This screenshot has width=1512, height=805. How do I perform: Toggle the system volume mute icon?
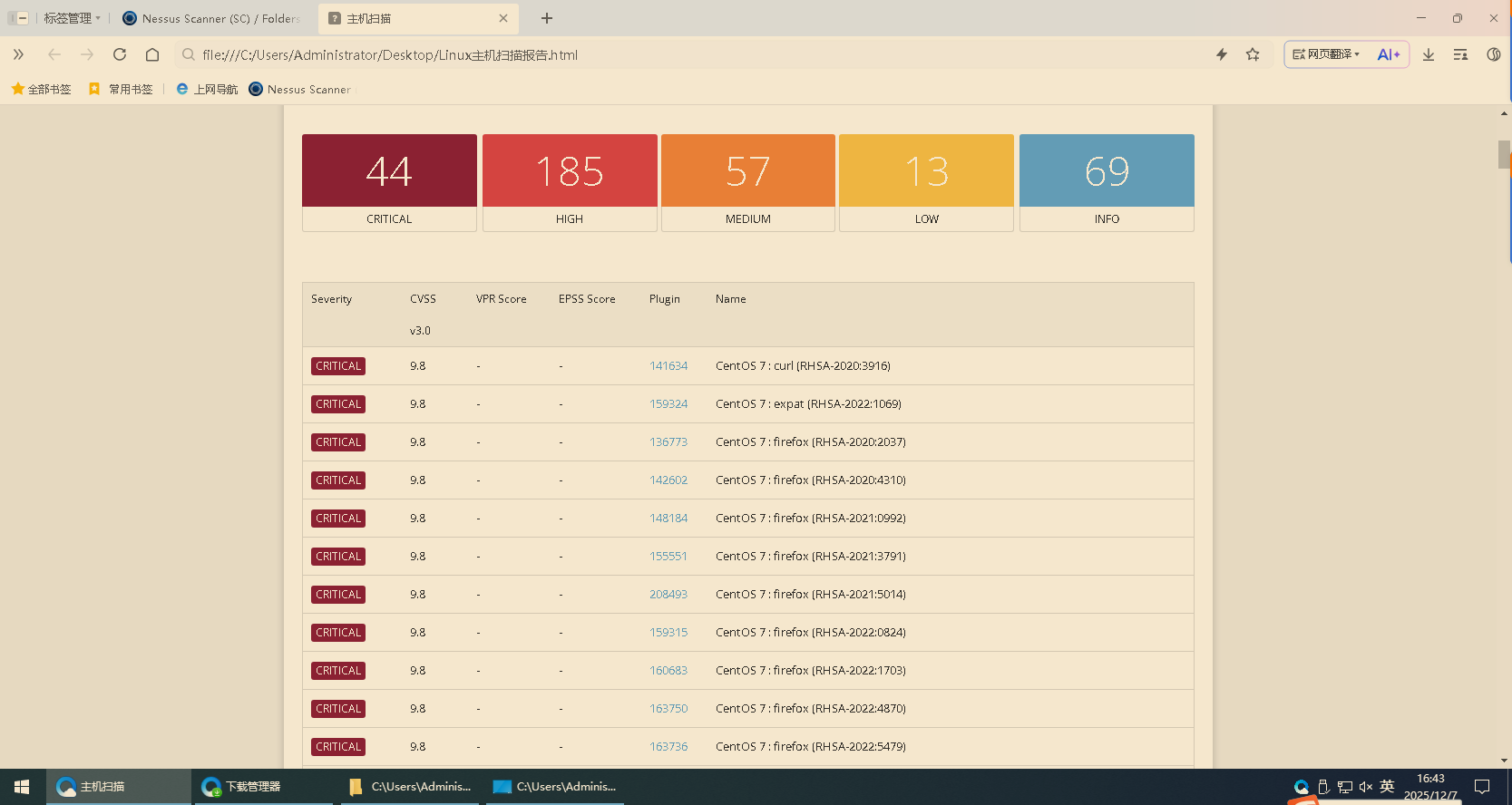[x=1365, y=787]
